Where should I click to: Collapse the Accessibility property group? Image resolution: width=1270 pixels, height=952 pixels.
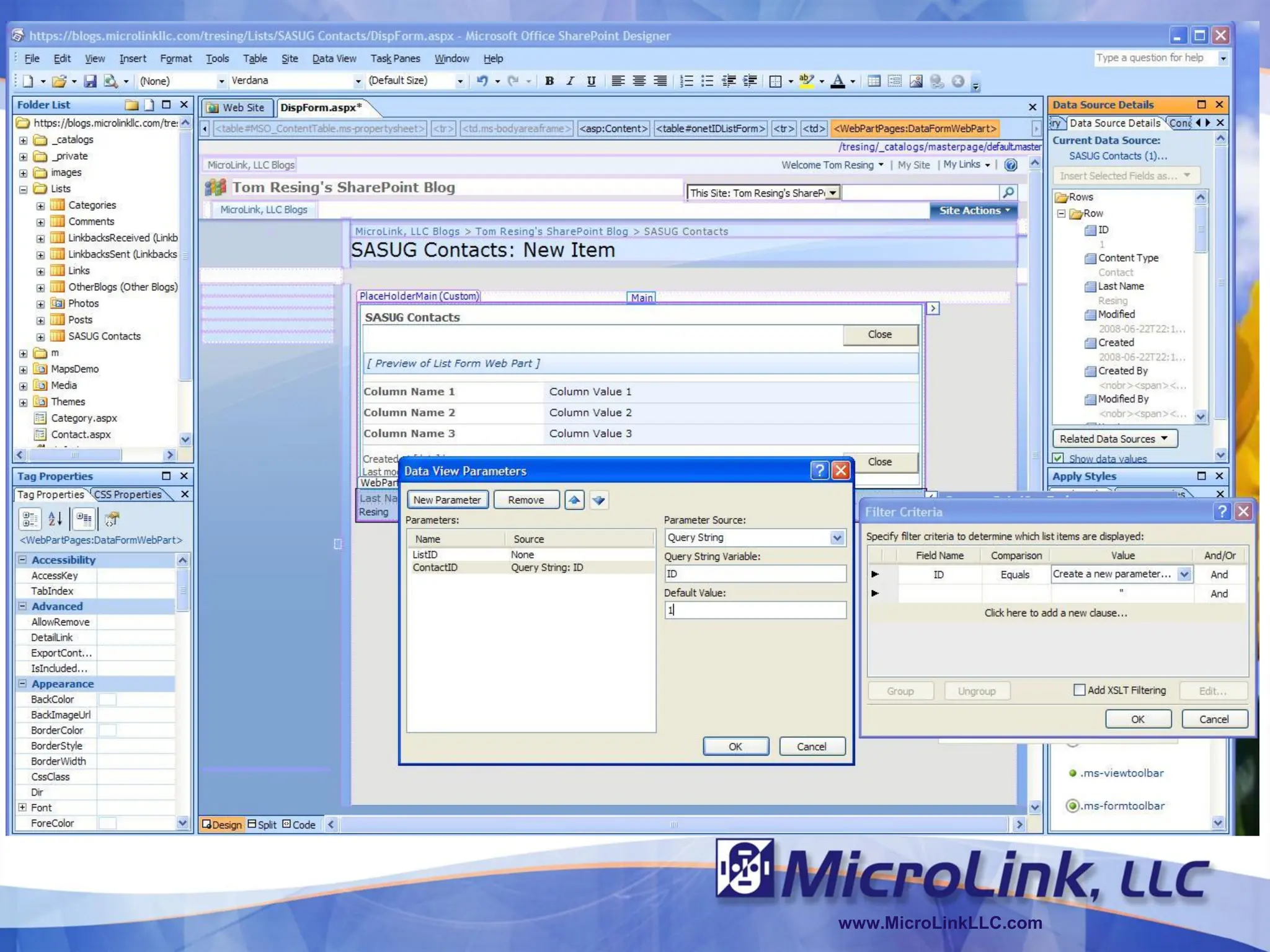(22, 560)
